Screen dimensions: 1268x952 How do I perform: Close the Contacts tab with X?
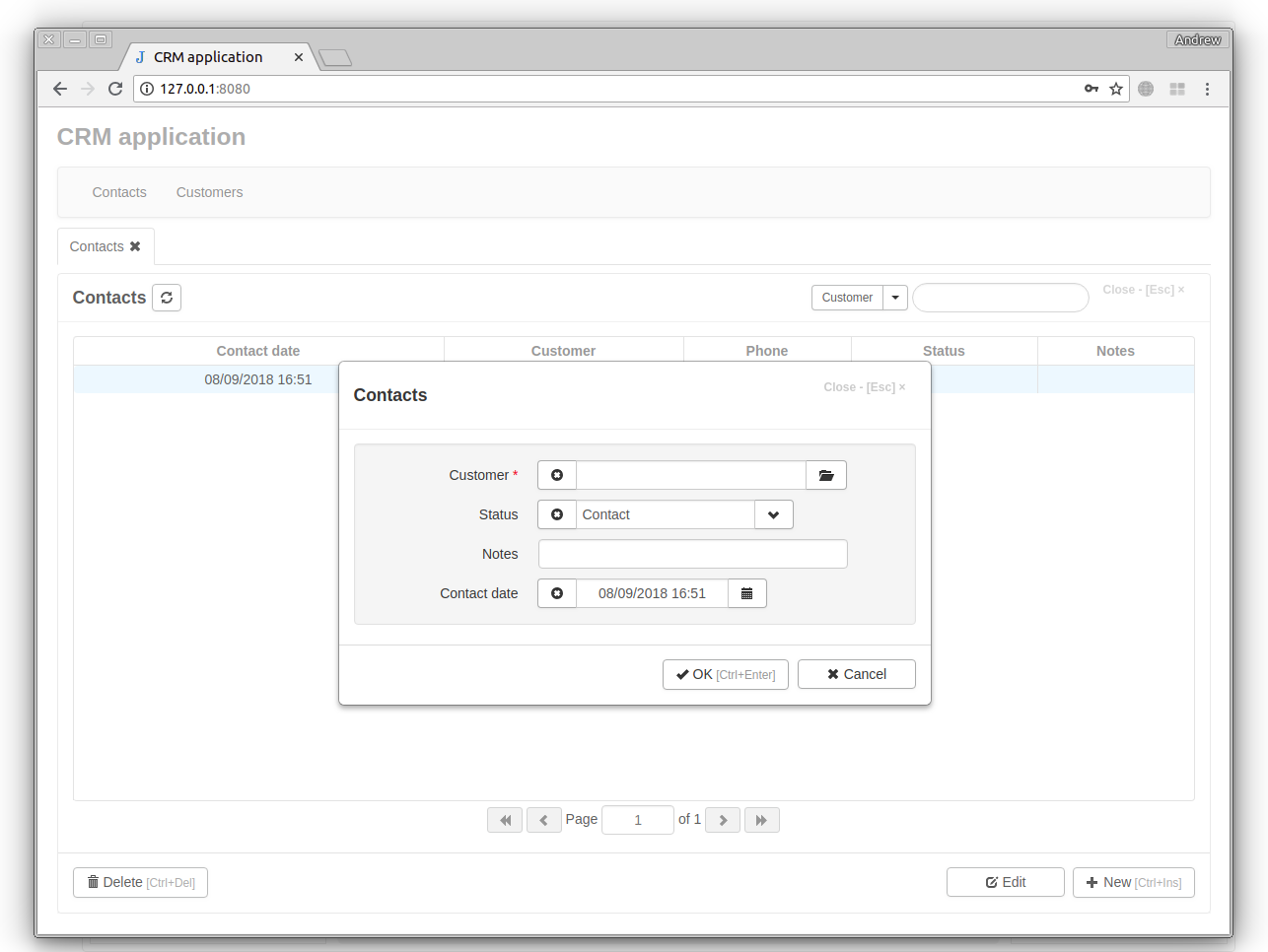point(135,246)
